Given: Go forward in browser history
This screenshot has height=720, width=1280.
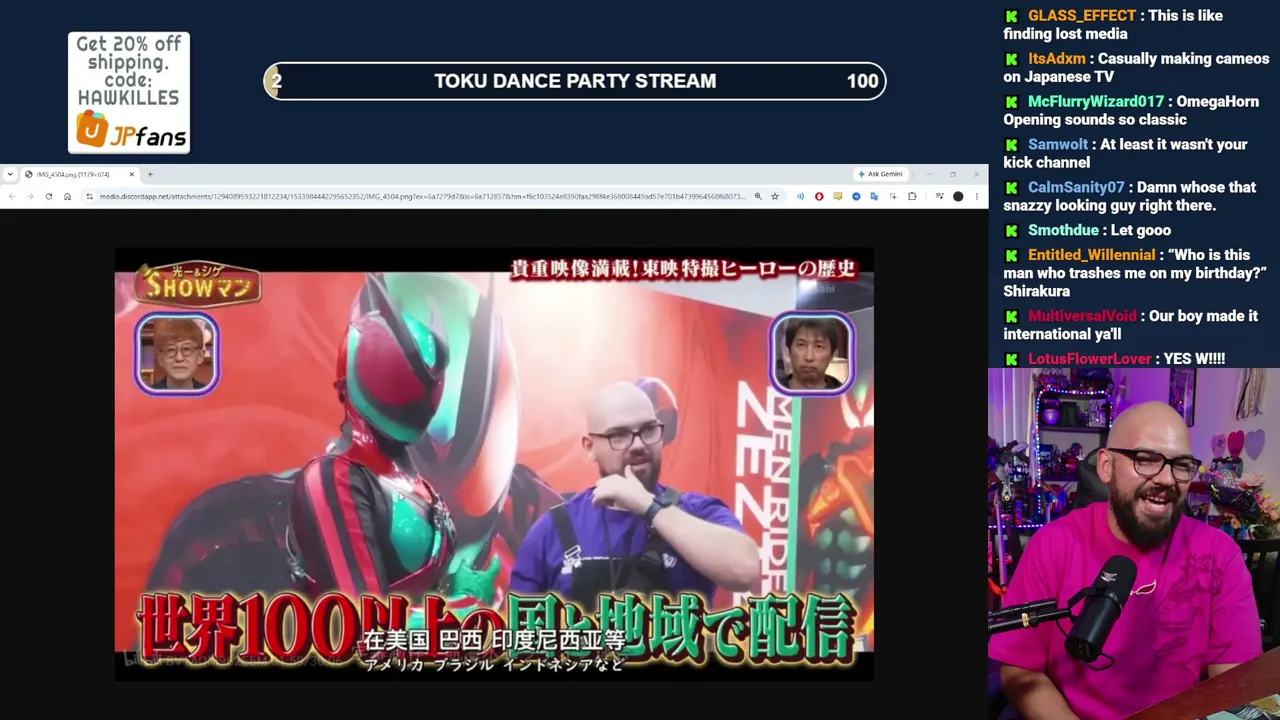Looking at the screenshot, I should pyautogui.click(x=30, y=197).
